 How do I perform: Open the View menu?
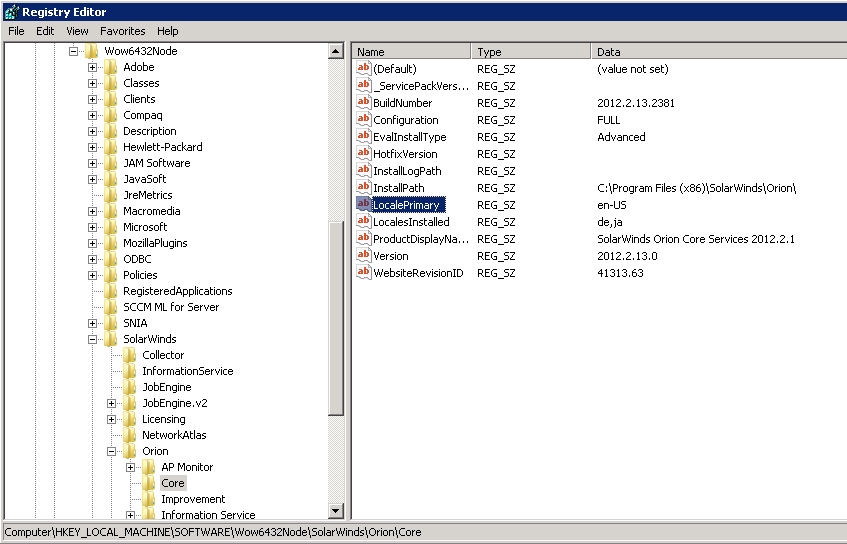click(77, 31)
